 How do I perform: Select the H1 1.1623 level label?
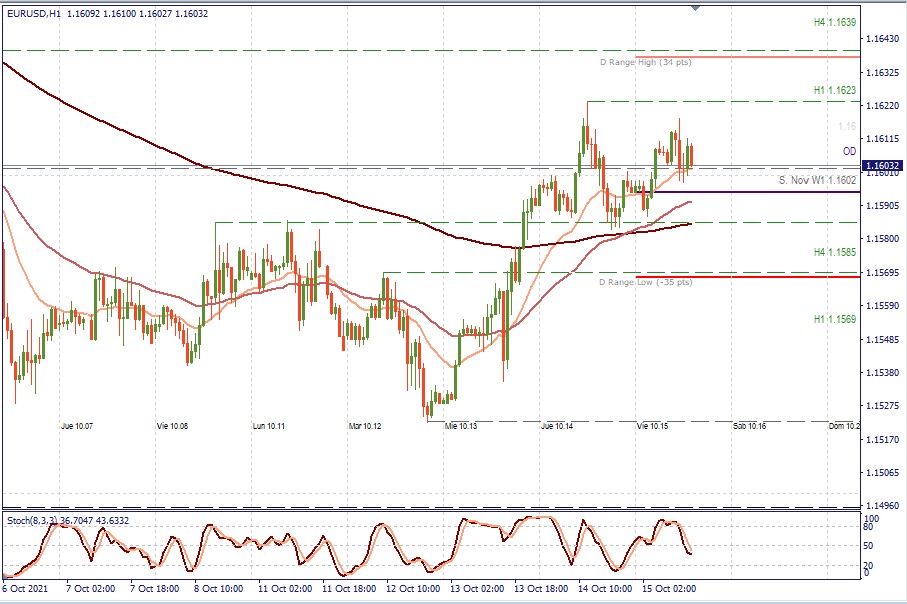(x=835, y=90)
